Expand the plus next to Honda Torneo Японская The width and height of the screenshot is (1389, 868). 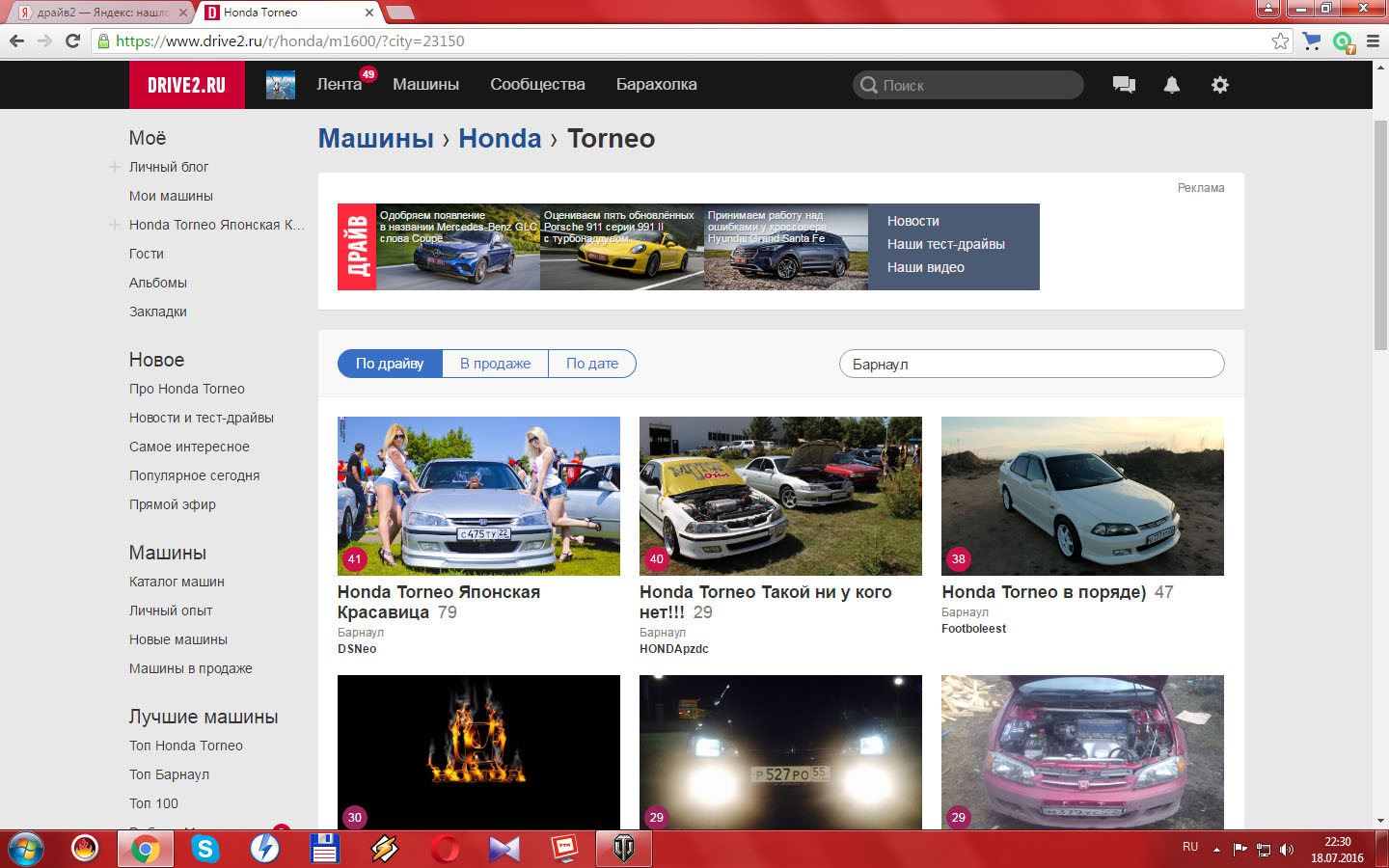114,225
